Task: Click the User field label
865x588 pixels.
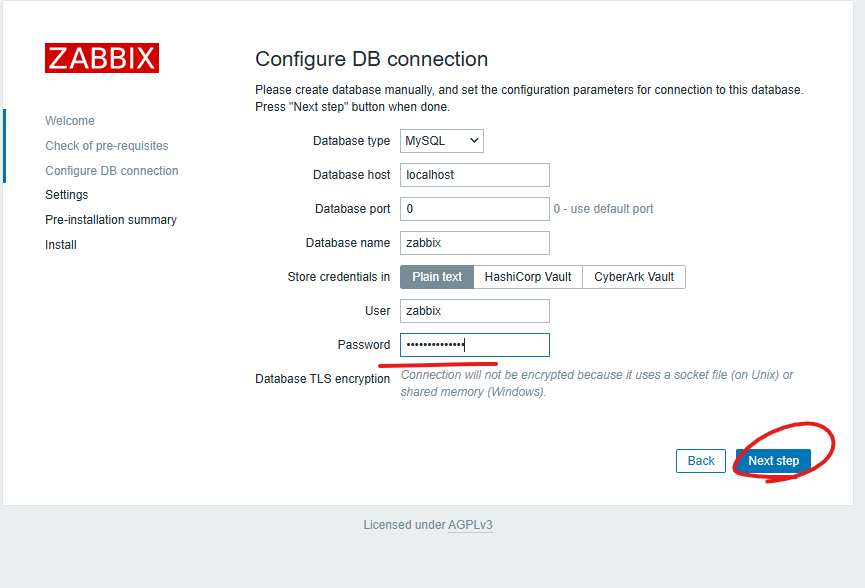Action: (x=378, y=311)
